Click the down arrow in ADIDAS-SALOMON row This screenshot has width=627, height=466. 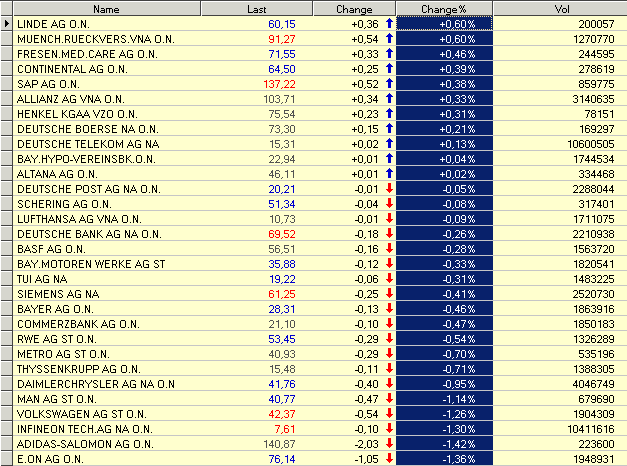(389, 444)
